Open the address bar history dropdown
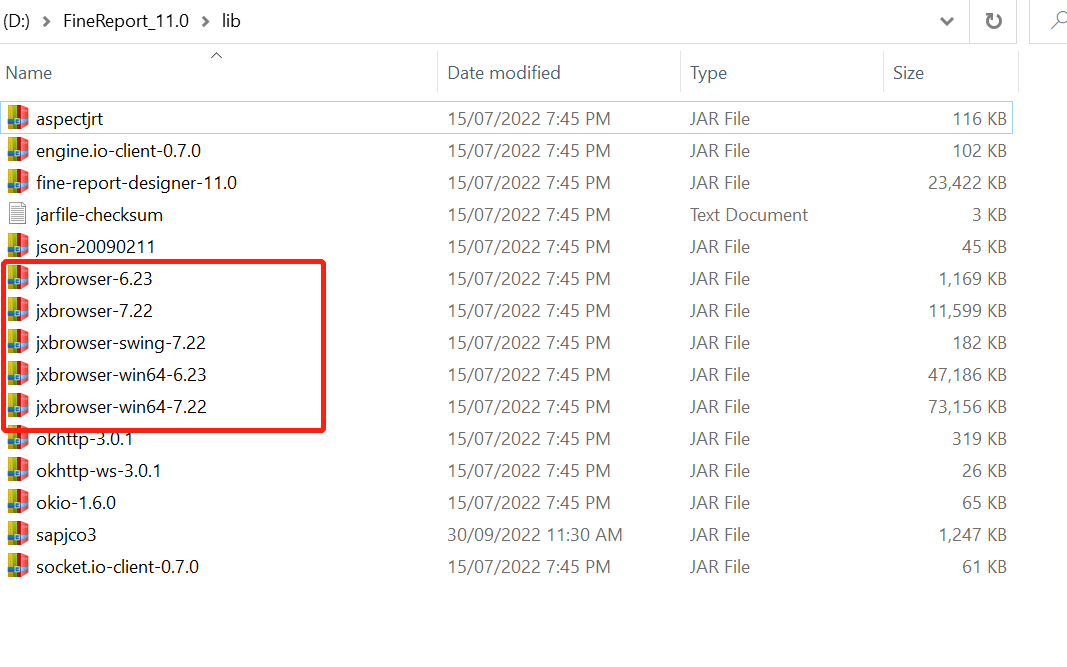 [x=946, y=21]
